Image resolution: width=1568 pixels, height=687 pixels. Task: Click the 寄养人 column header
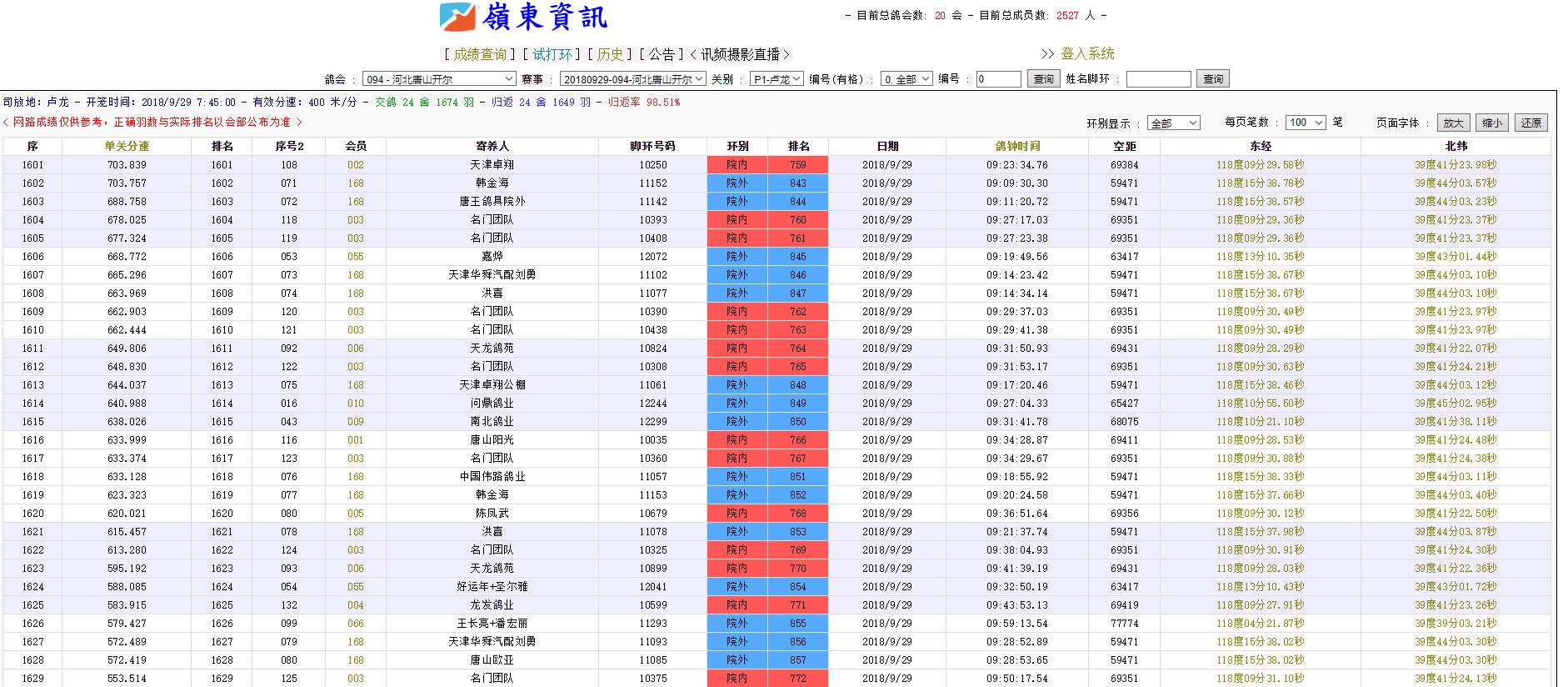pos(492,146)
